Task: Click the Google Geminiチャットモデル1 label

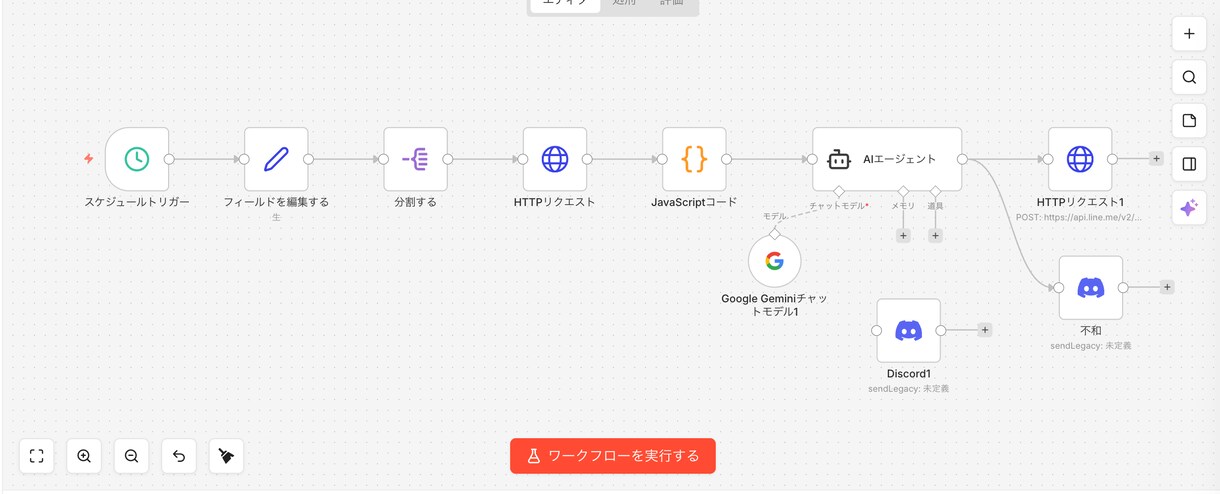Action: point(775,305)
